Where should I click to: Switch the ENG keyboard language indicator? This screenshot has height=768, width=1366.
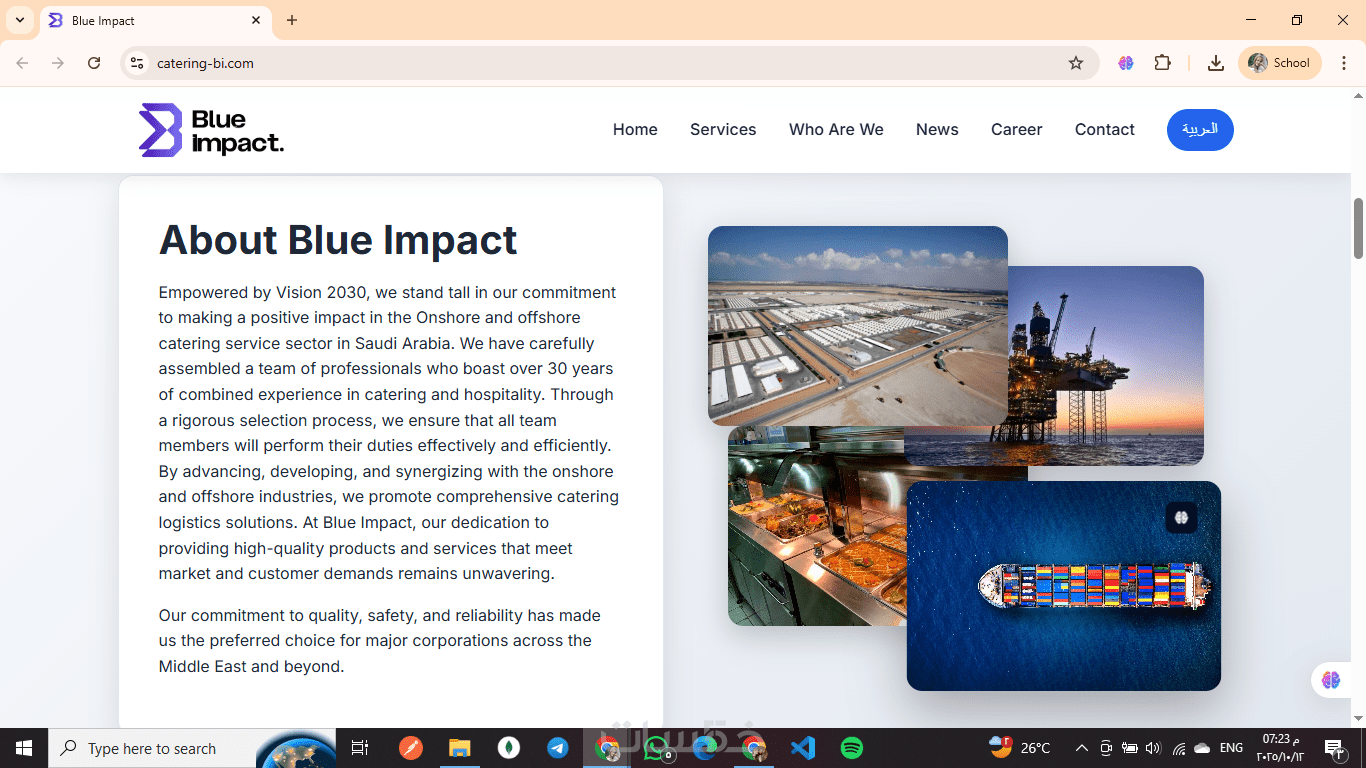(1232, 748)
